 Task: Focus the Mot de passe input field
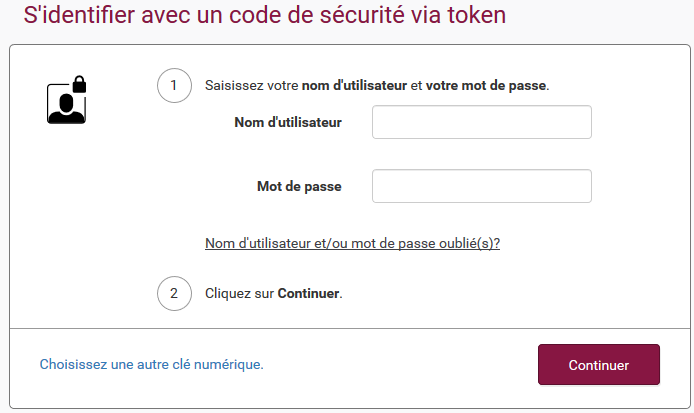tap(482, 186)
